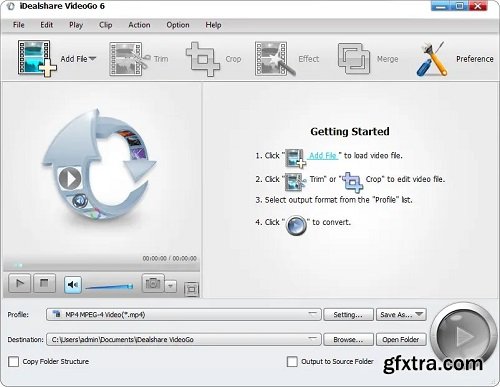This screenshot has width=500, height=387.
Task: Select the Crop tool icon
Action: (x=203, y=59)
